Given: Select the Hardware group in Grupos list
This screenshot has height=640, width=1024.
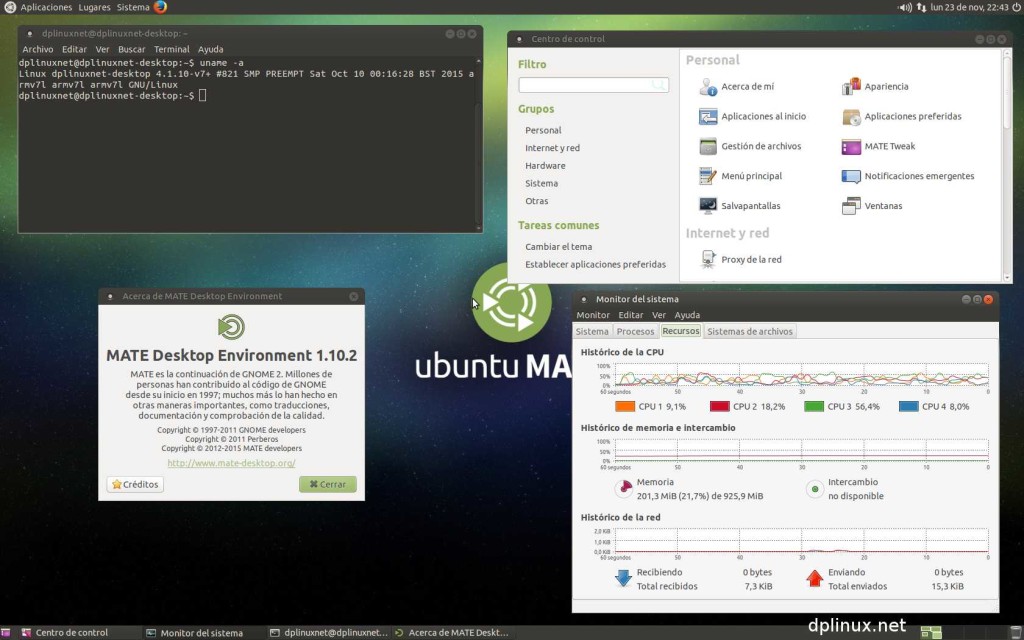Looking at the screenshot, I should pos(545,165).
